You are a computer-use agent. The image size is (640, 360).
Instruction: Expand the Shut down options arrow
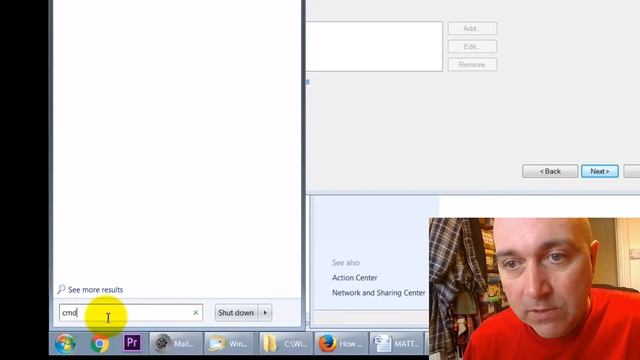[x=265, y=313]
